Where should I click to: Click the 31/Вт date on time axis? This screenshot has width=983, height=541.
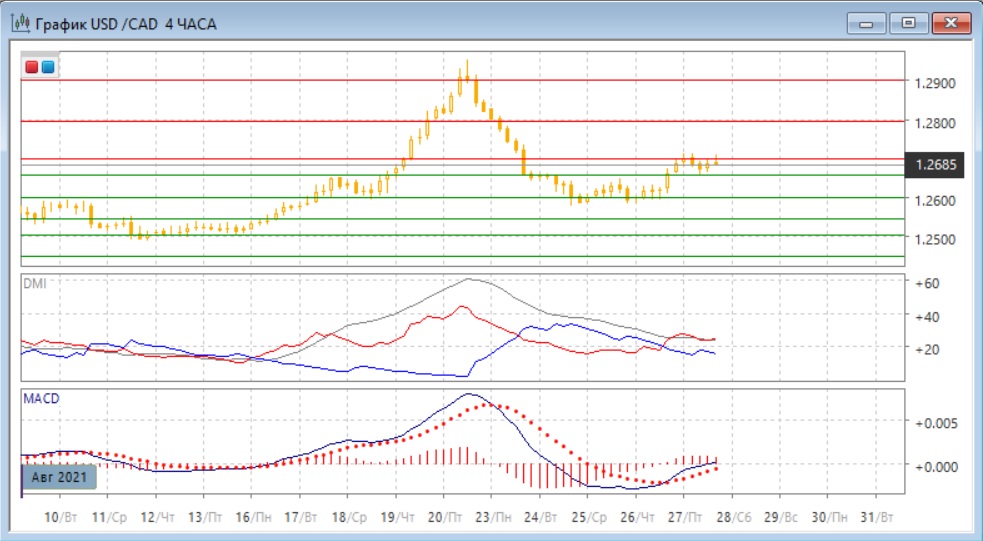876,518
